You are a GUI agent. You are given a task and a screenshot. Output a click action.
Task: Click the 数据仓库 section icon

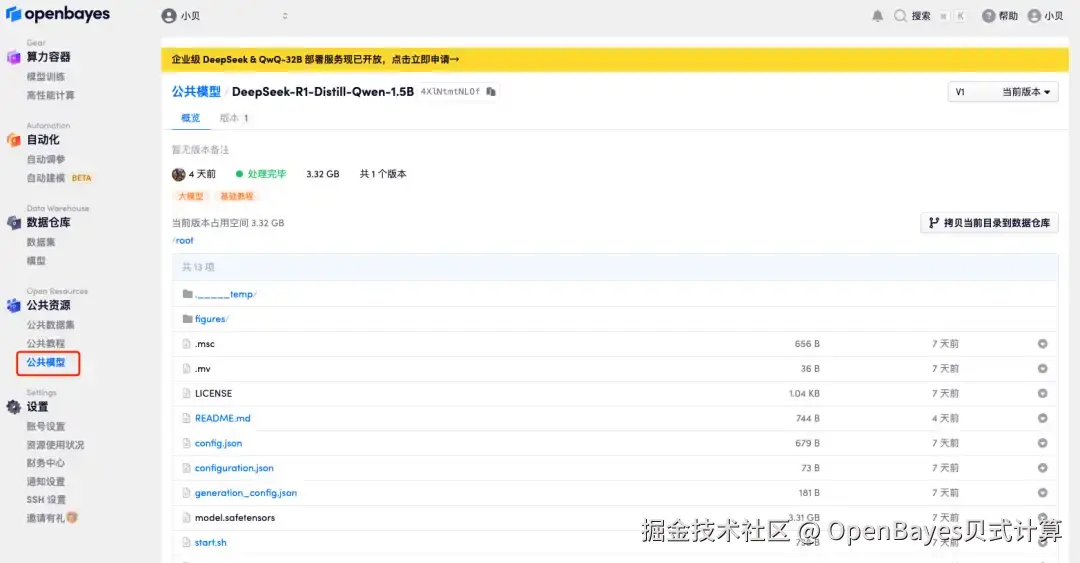[14, 223]
